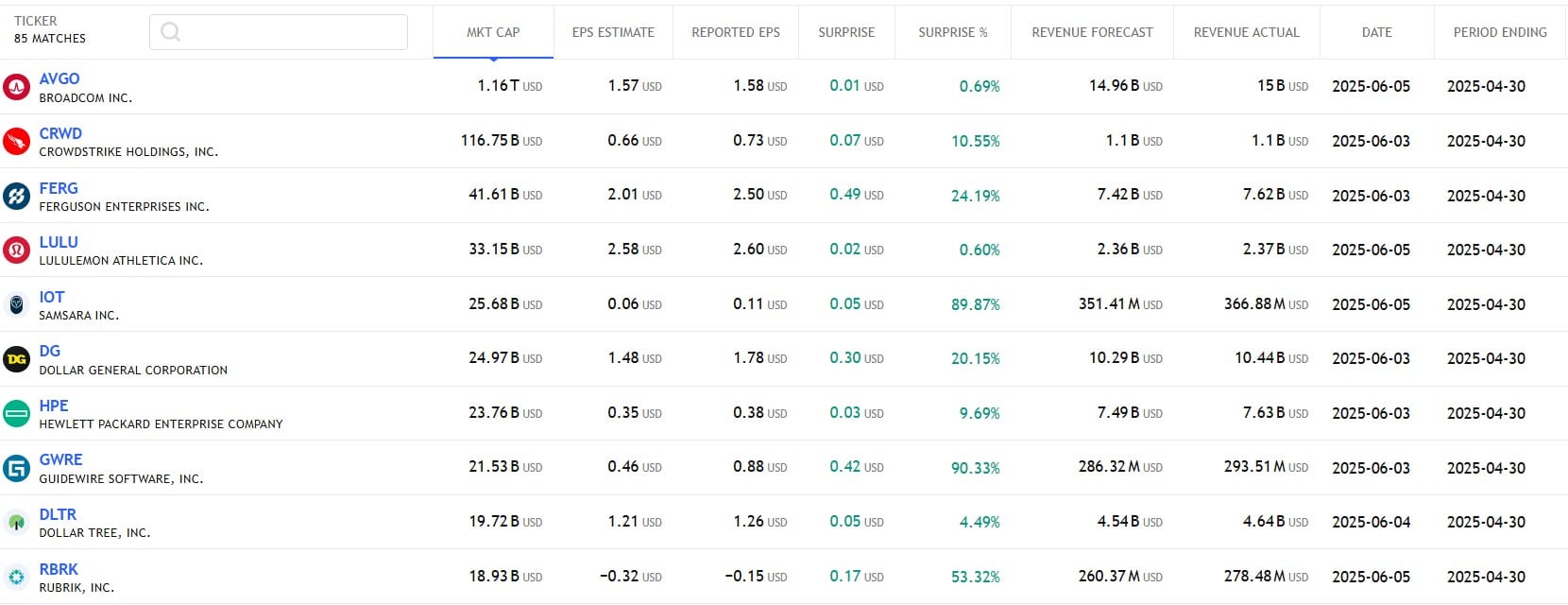Sort by the PERIOD ENDING column
The width and height of the screenshot is (1568, 605).
[1500, 32]
